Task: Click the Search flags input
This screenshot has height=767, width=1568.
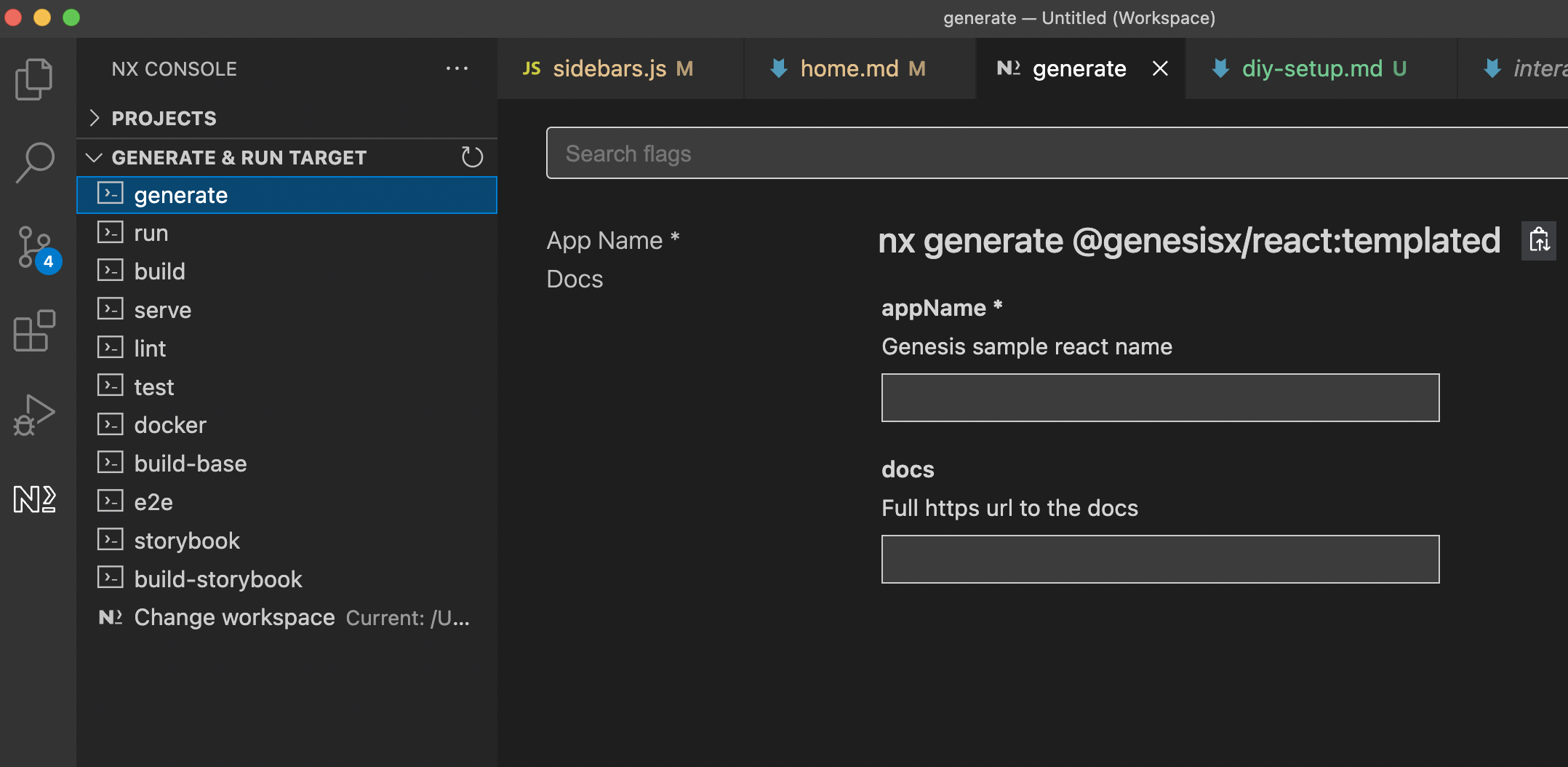Action: tap(1057, 153)
